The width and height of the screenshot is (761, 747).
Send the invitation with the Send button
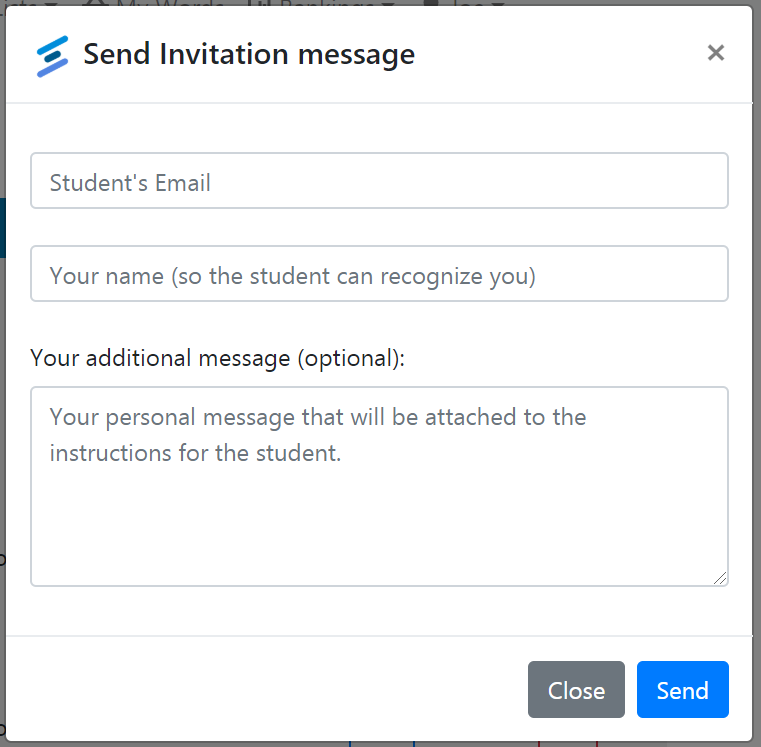click(x=683, y=689)
